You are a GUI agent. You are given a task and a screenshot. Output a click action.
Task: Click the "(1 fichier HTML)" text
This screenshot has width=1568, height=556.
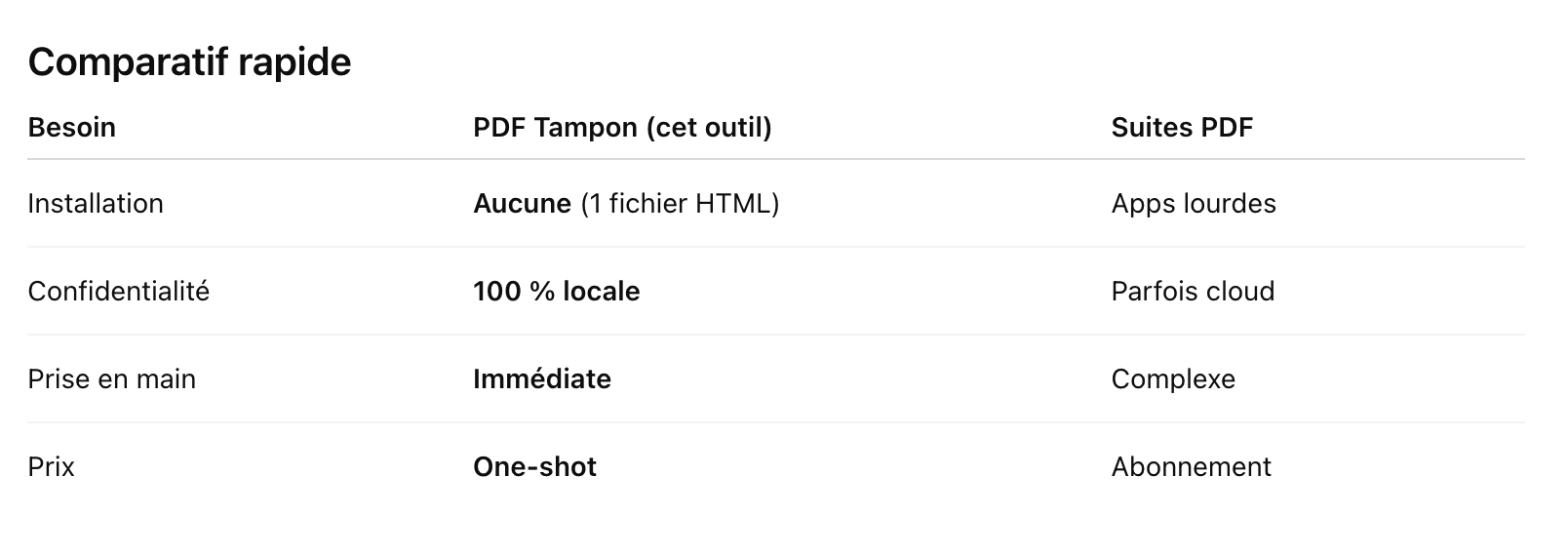point(680,204)
